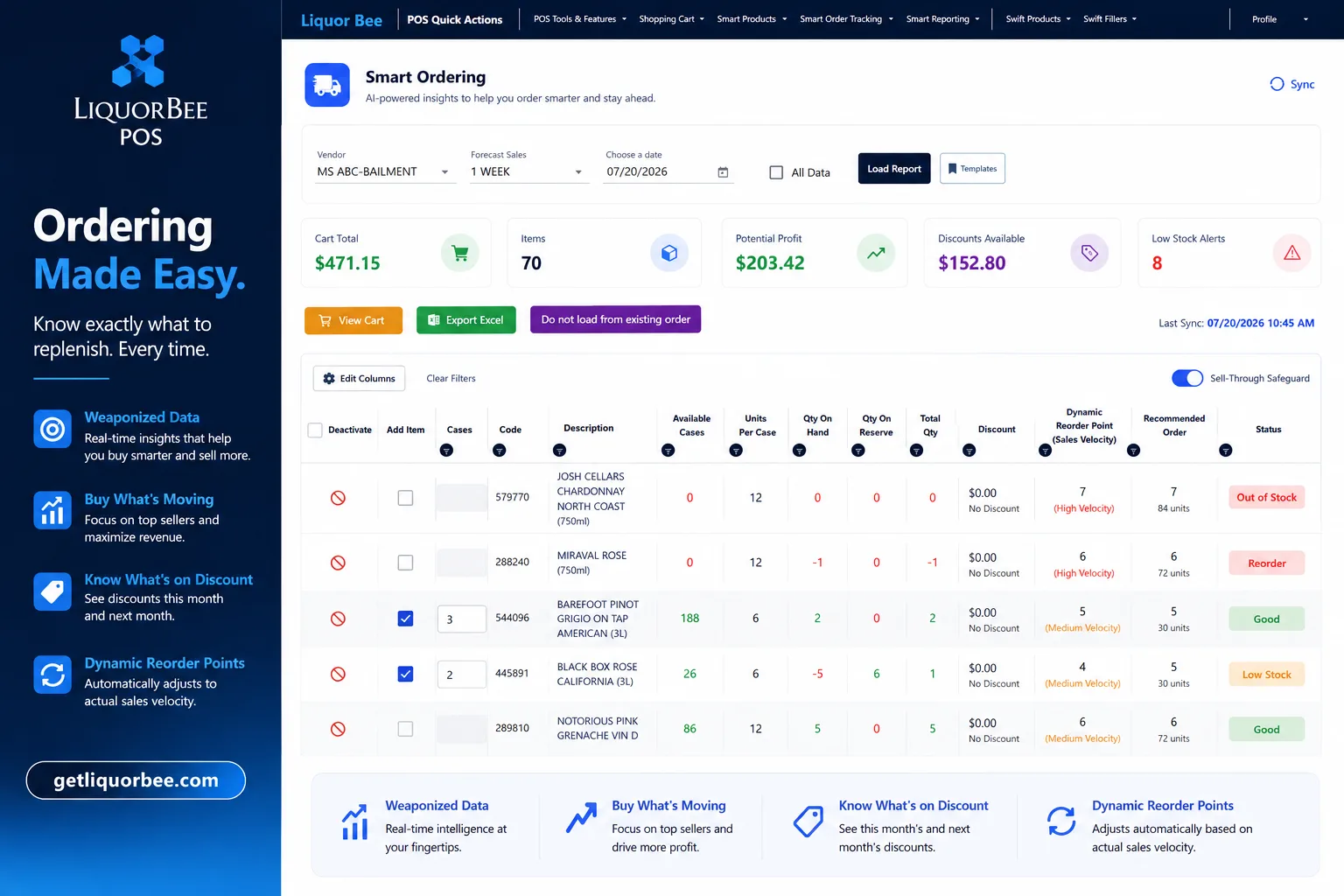This screenshot has height=896, width=1344.
Task: Click the Sync refresh icon
Action: (1277, 84)
